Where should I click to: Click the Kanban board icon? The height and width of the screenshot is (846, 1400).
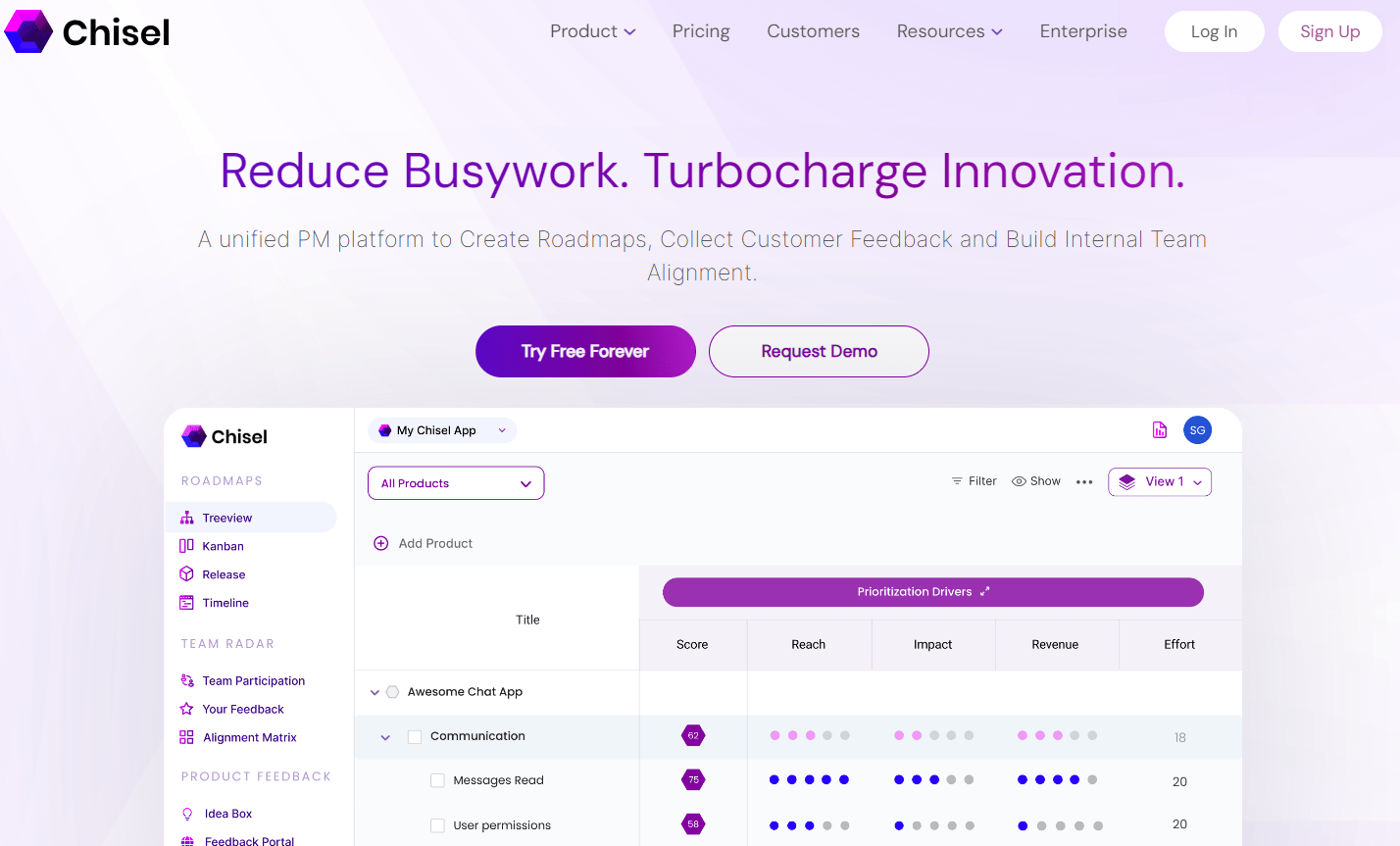[186, 546]
